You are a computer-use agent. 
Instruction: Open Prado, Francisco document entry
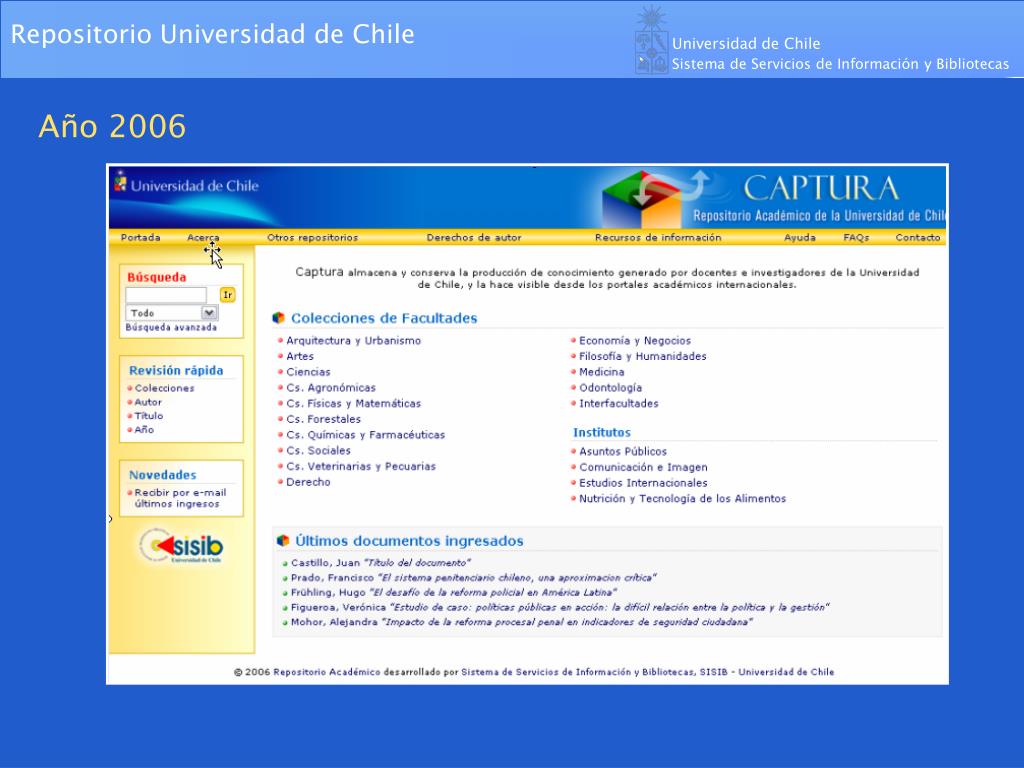[473, 578]
